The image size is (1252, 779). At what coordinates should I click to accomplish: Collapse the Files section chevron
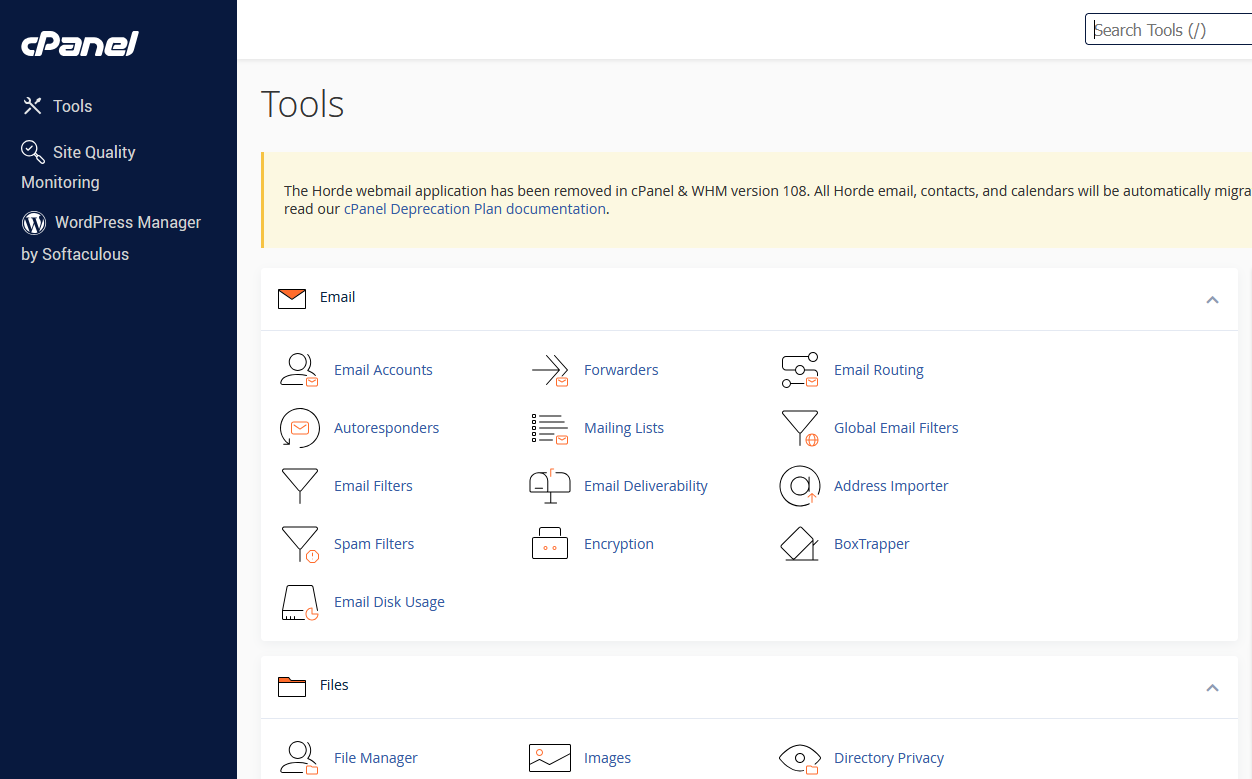[x=1212, y=687]
